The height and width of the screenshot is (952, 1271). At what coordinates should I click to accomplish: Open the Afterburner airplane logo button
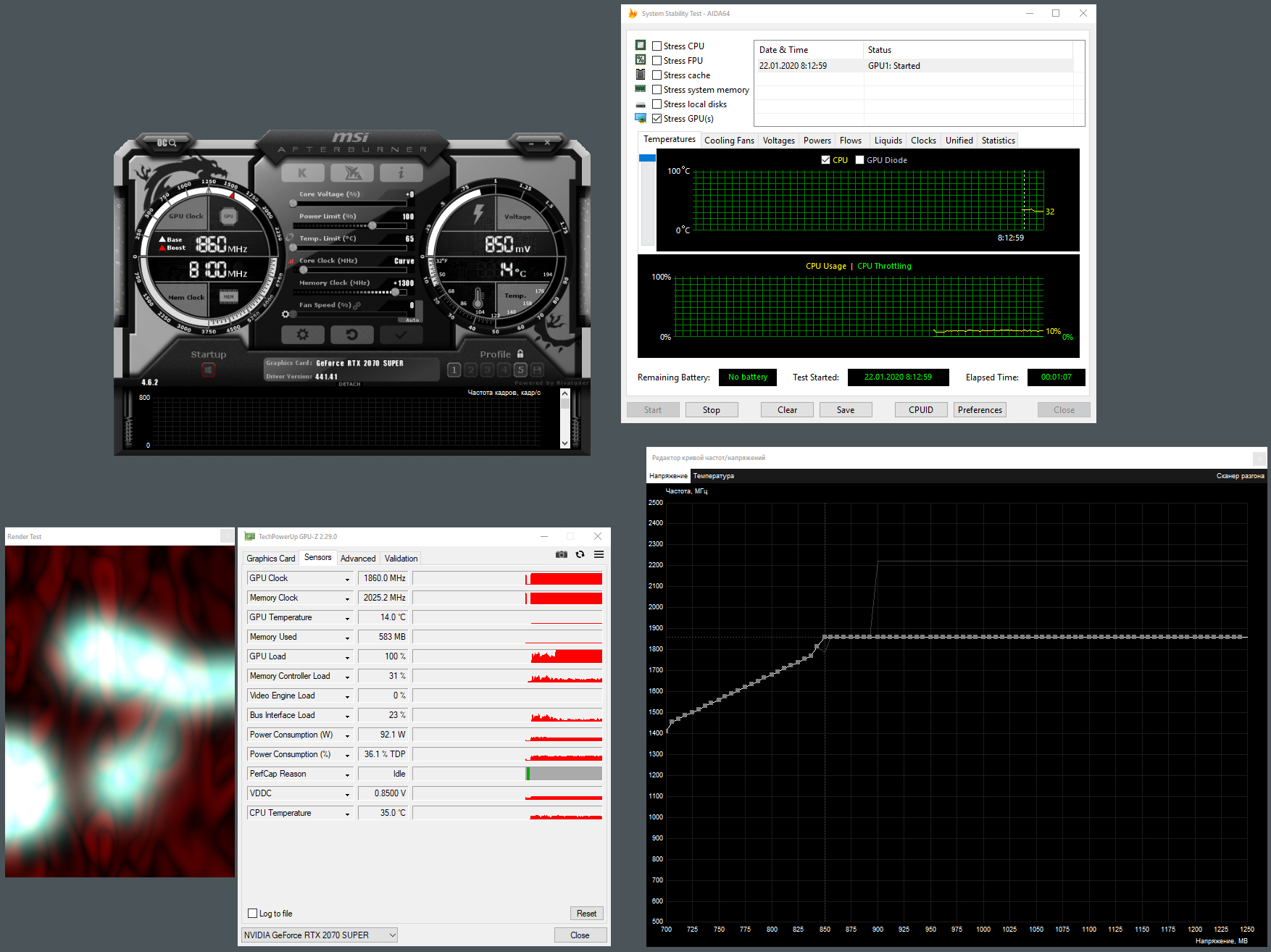coord(352,172)
